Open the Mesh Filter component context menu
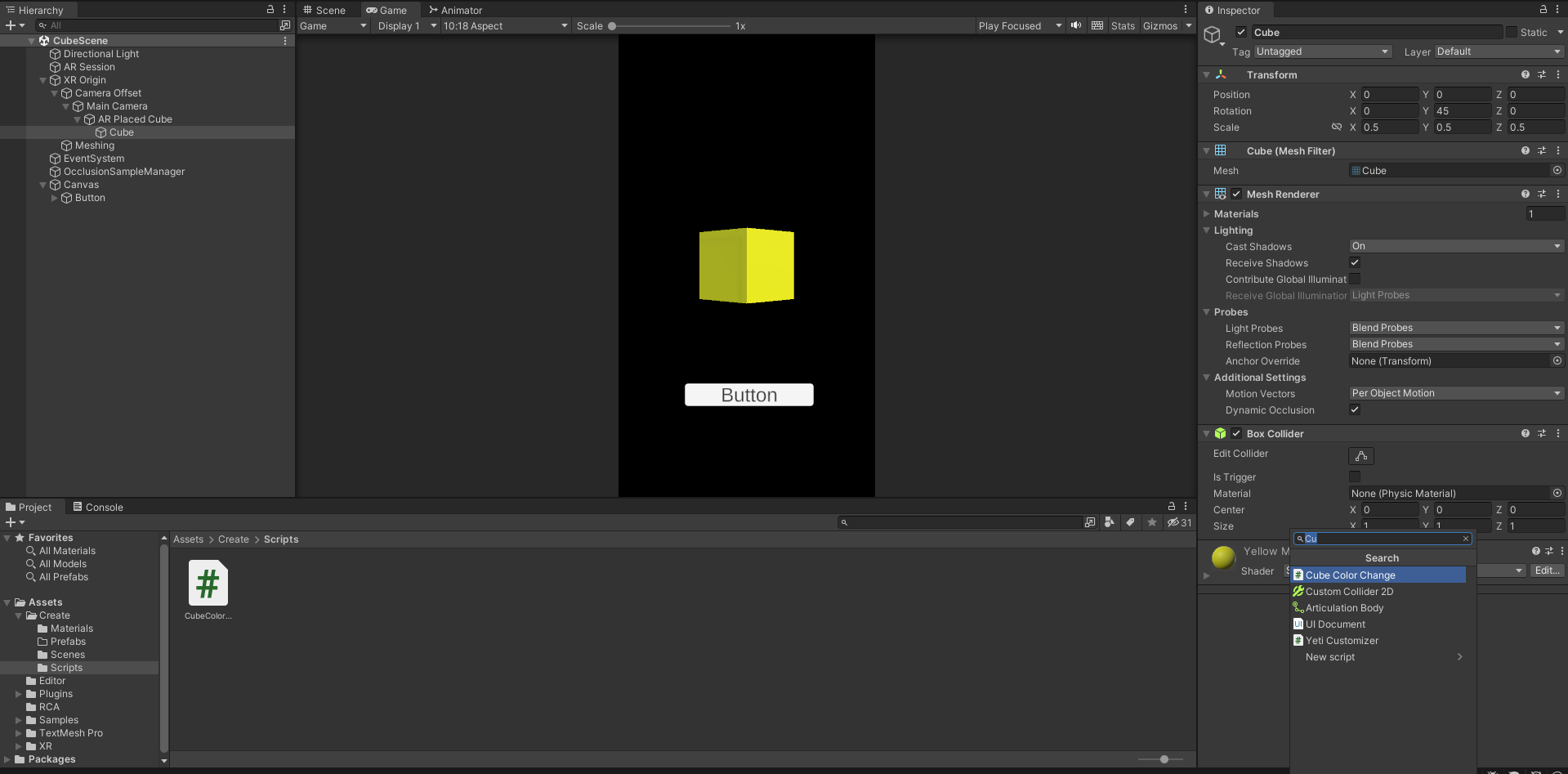 1558,150
